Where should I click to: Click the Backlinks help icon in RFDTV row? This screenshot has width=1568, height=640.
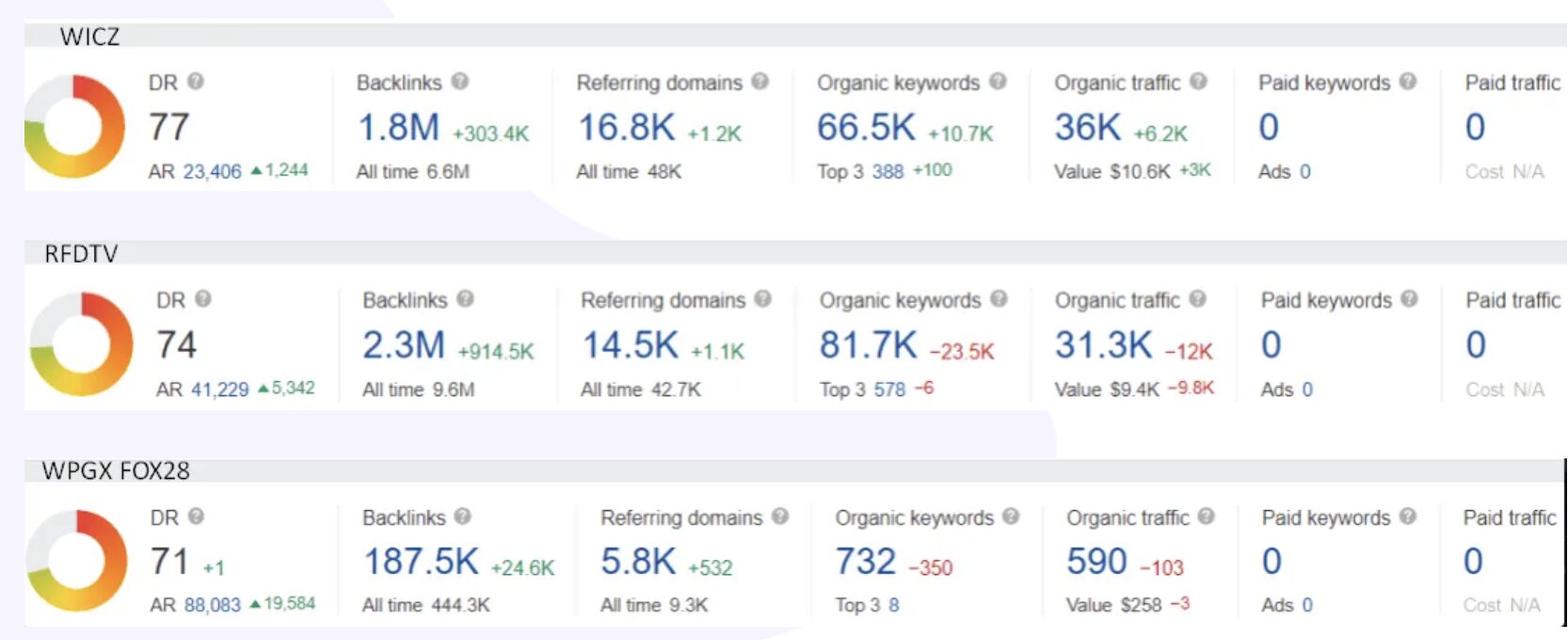pos(465,299)
